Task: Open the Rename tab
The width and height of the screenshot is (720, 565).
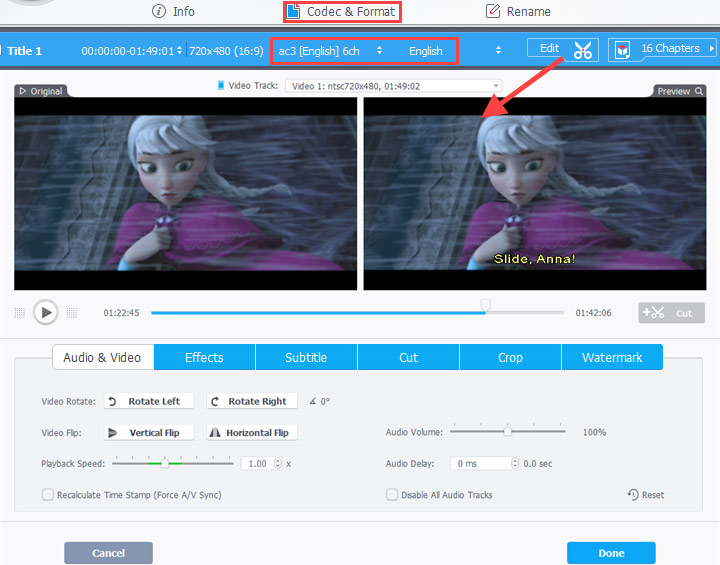Action: (518, 11)
